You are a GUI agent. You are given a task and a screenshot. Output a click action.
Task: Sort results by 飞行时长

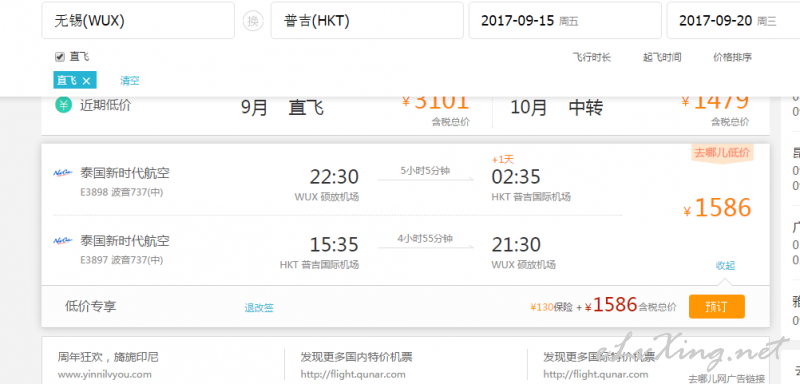[x=591, y=57]
